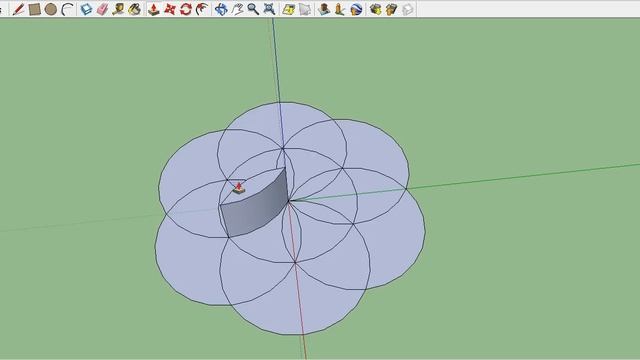Viewport: 640px width, 360px height.
Task: Click the axes origin point in the model
Action: point(289,201)
